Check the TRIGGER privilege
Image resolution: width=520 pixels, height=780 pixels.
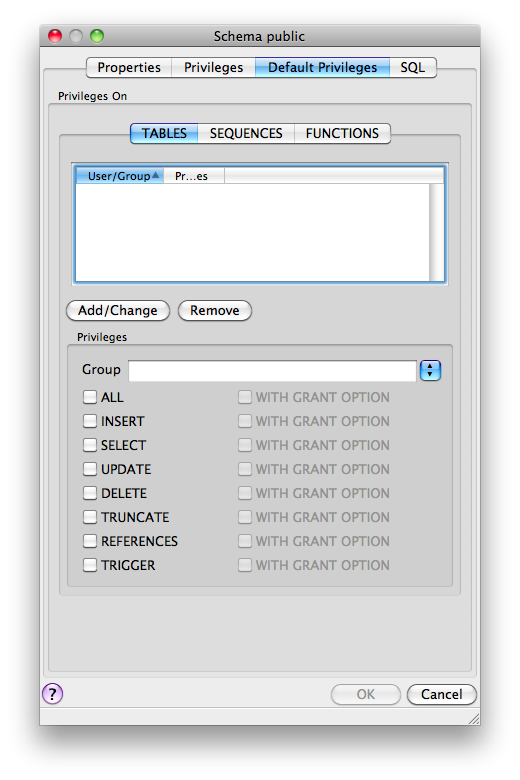tap(90, 565)
